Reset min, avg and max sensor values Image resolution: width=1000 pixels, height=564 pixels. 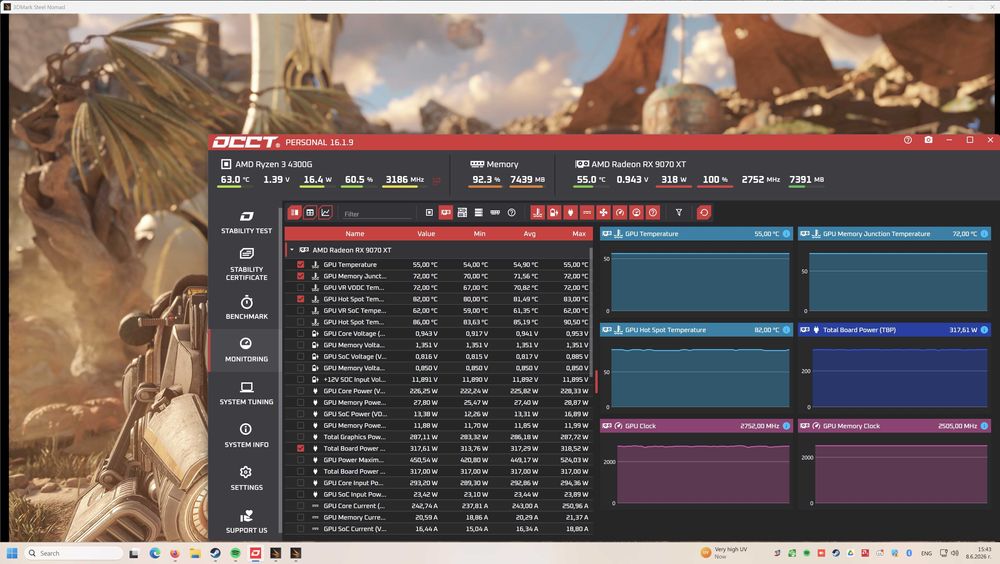click(704, 212)
